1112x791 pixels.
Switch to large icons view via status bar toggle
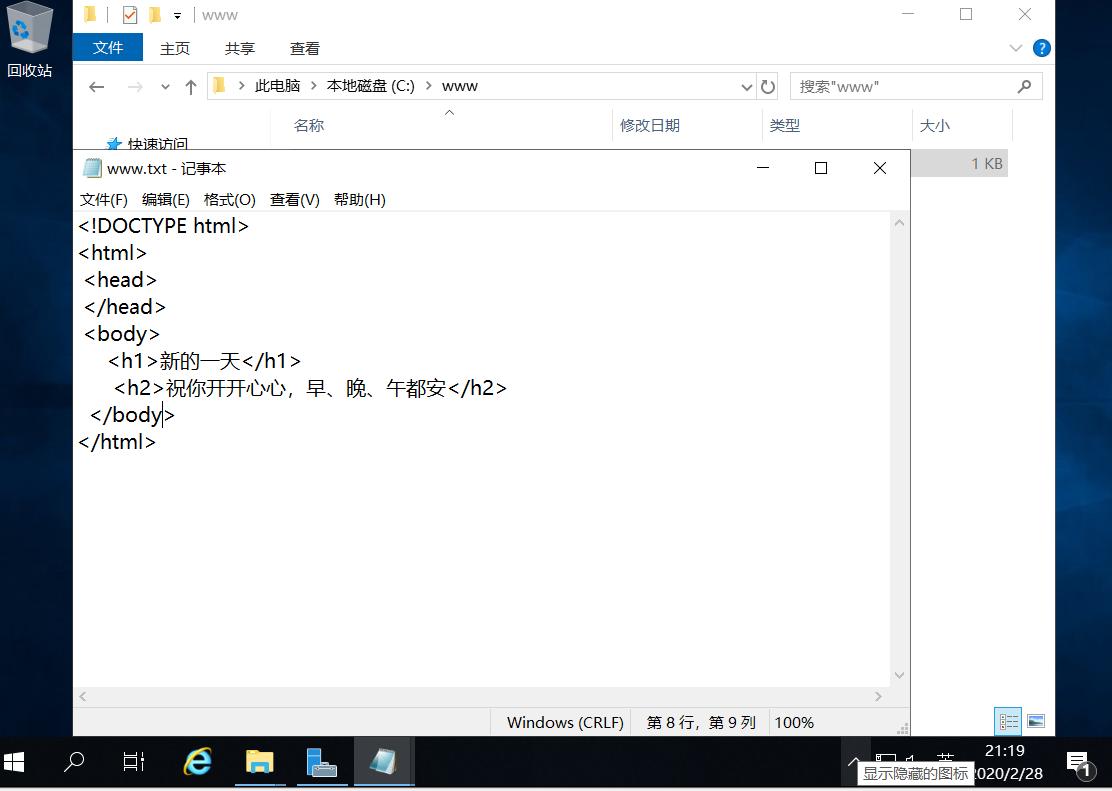pos(1036,720)
